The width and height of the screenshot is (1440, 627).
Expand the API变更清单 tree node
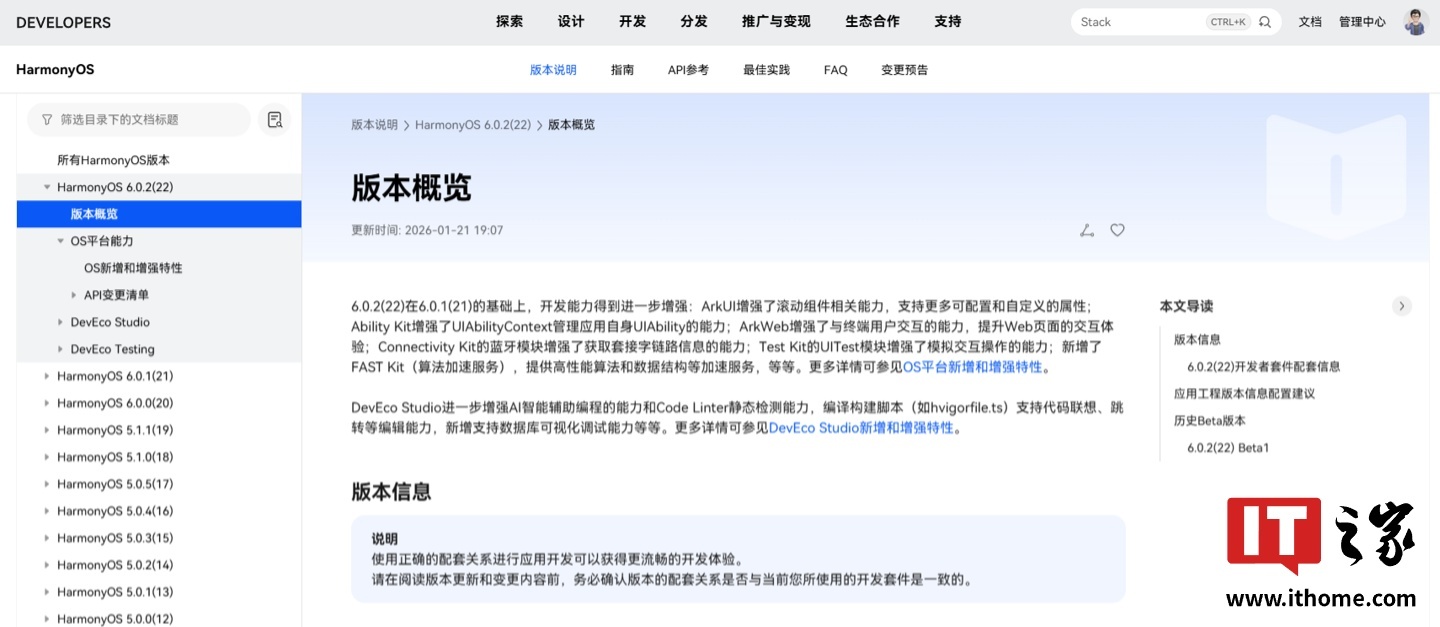click(74, 295)
